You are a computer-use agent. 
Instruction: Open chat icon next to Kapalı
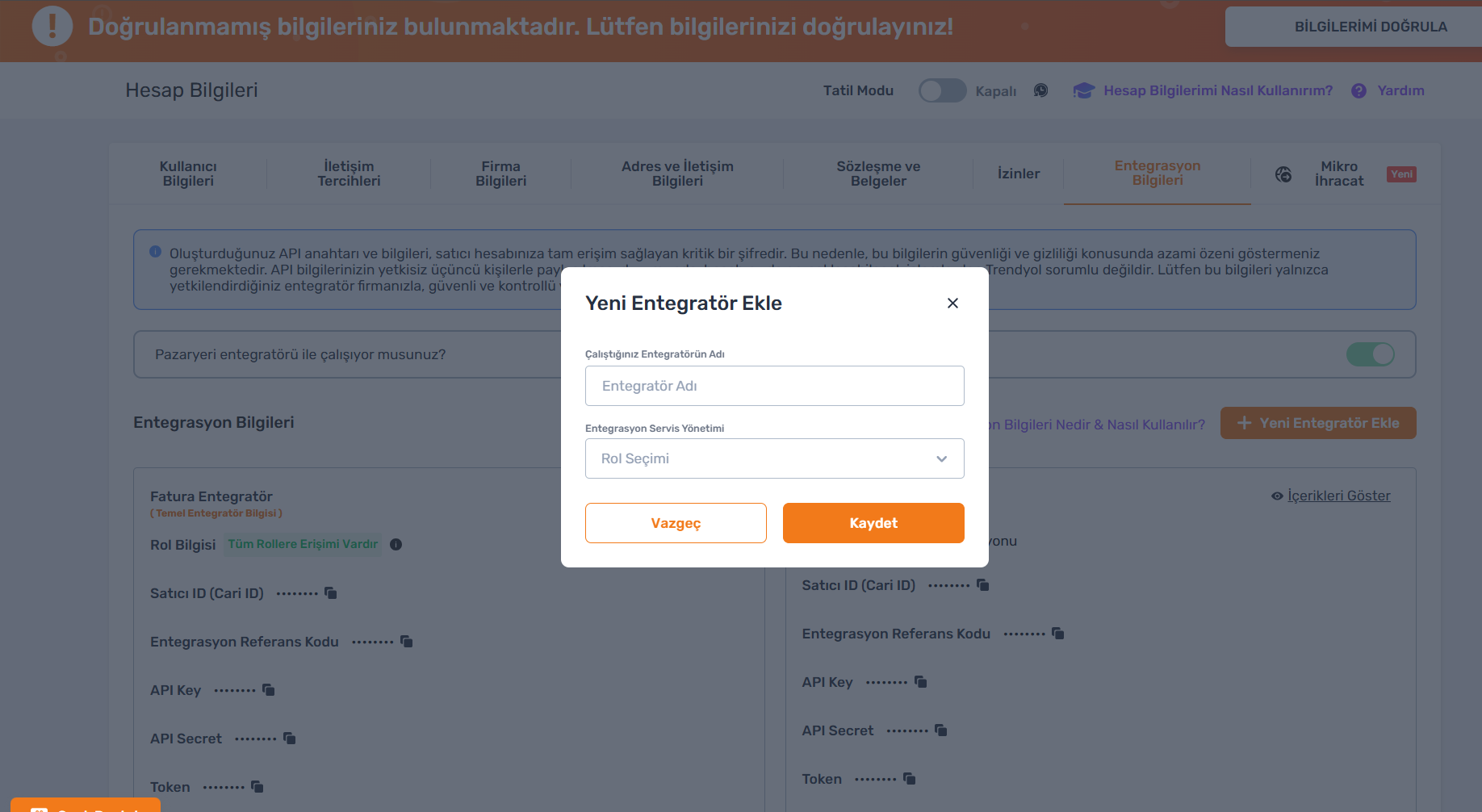pos(1041,90)
